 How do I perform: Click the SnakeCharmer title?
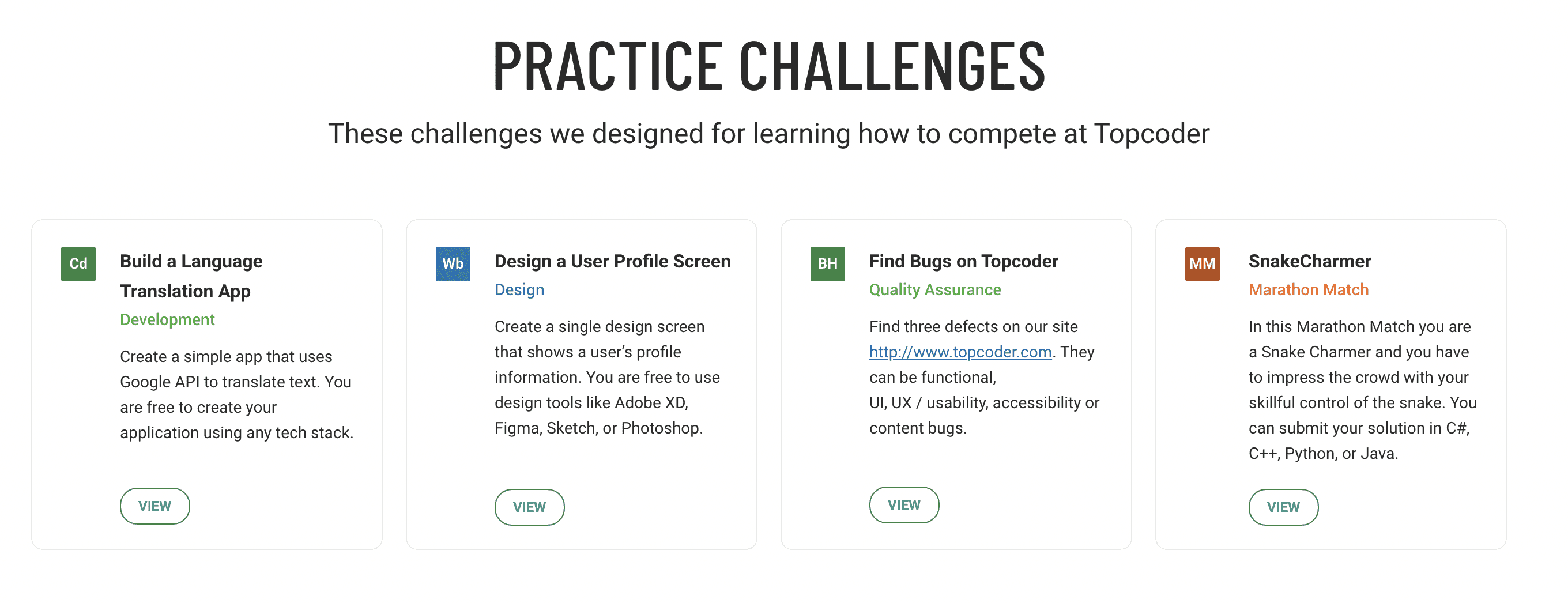point(1309,261)
